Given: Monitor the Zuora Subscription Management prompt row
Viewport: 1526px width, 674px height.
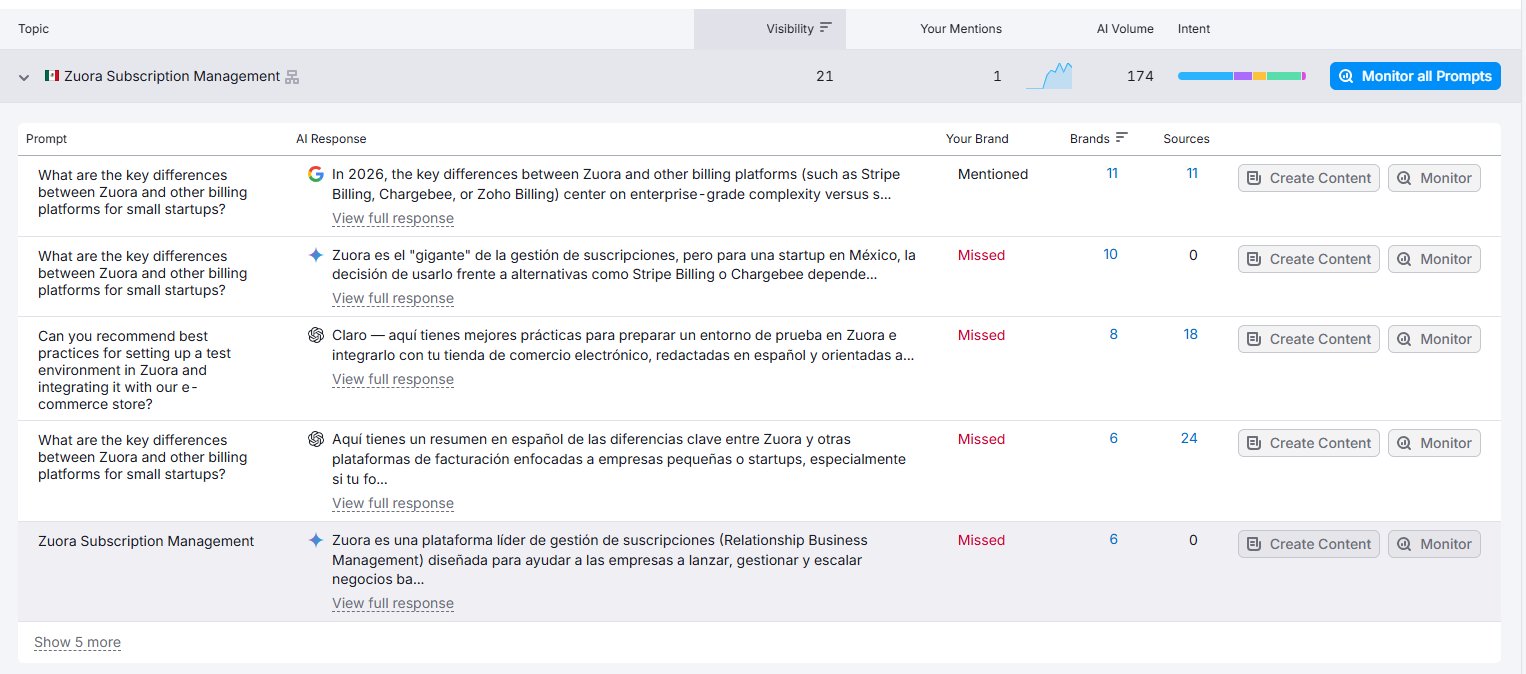Looking at the screenshot, I should [1434, 544].
